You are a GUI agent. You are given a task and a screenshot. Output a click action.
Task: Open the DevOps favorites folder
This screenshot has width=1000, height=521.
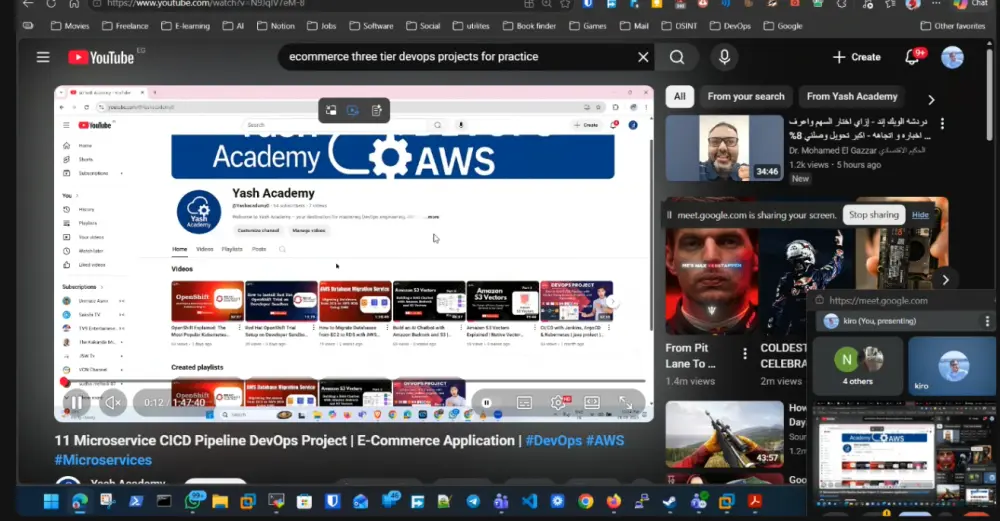pos(730,26)
